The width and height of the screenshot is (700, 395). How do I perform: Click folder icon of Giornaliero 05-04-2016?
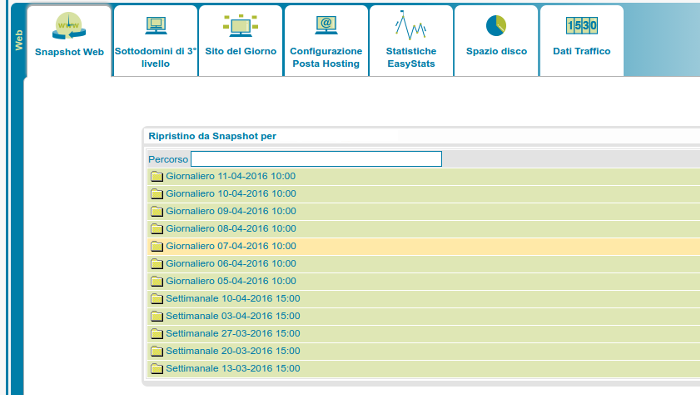click(x=157, y=281)
